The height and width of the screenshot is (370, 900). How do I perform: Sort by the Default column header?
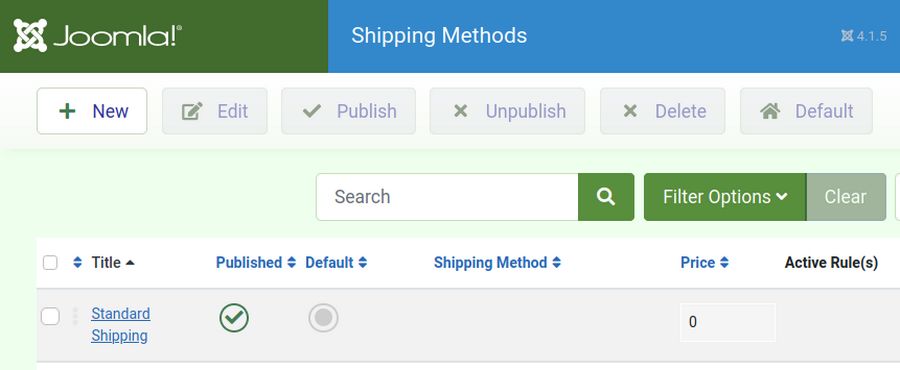pos(336,263)
